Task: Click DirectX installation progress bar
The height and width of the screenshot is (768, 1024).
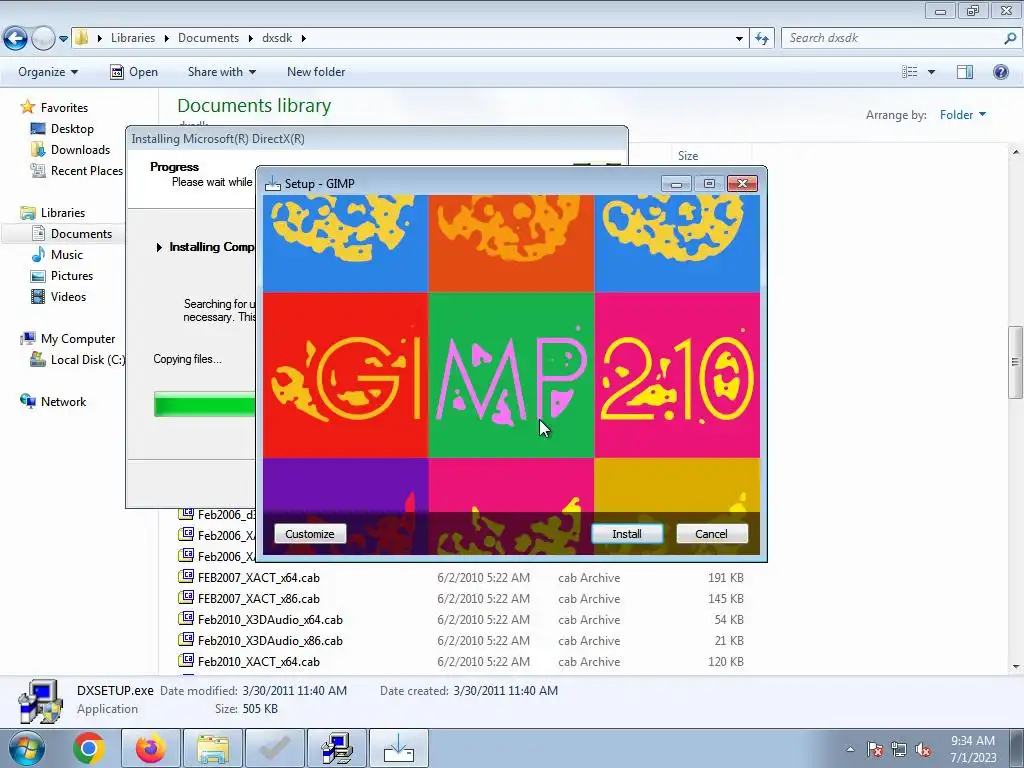Action: click(x=204, y=404)
